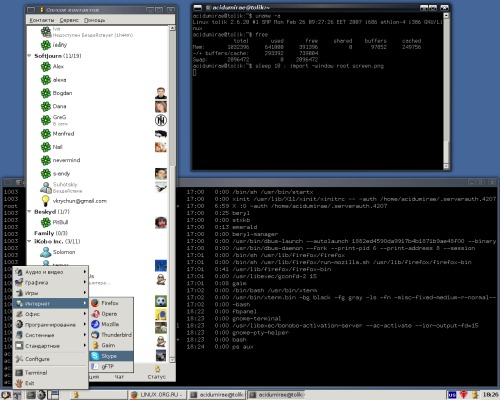
Task: Choose Configure in the panel menu
Action: (x=51, y=359)
